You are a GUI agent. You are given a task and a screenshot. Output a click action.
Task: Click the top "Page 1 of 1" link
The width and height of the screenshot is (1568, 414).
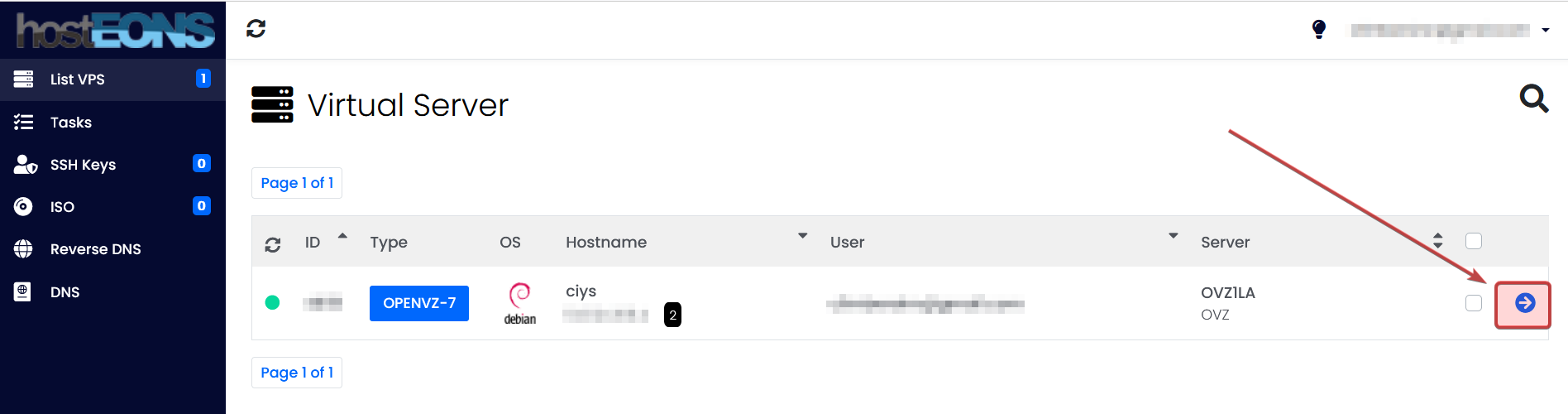tap(297, 183)
